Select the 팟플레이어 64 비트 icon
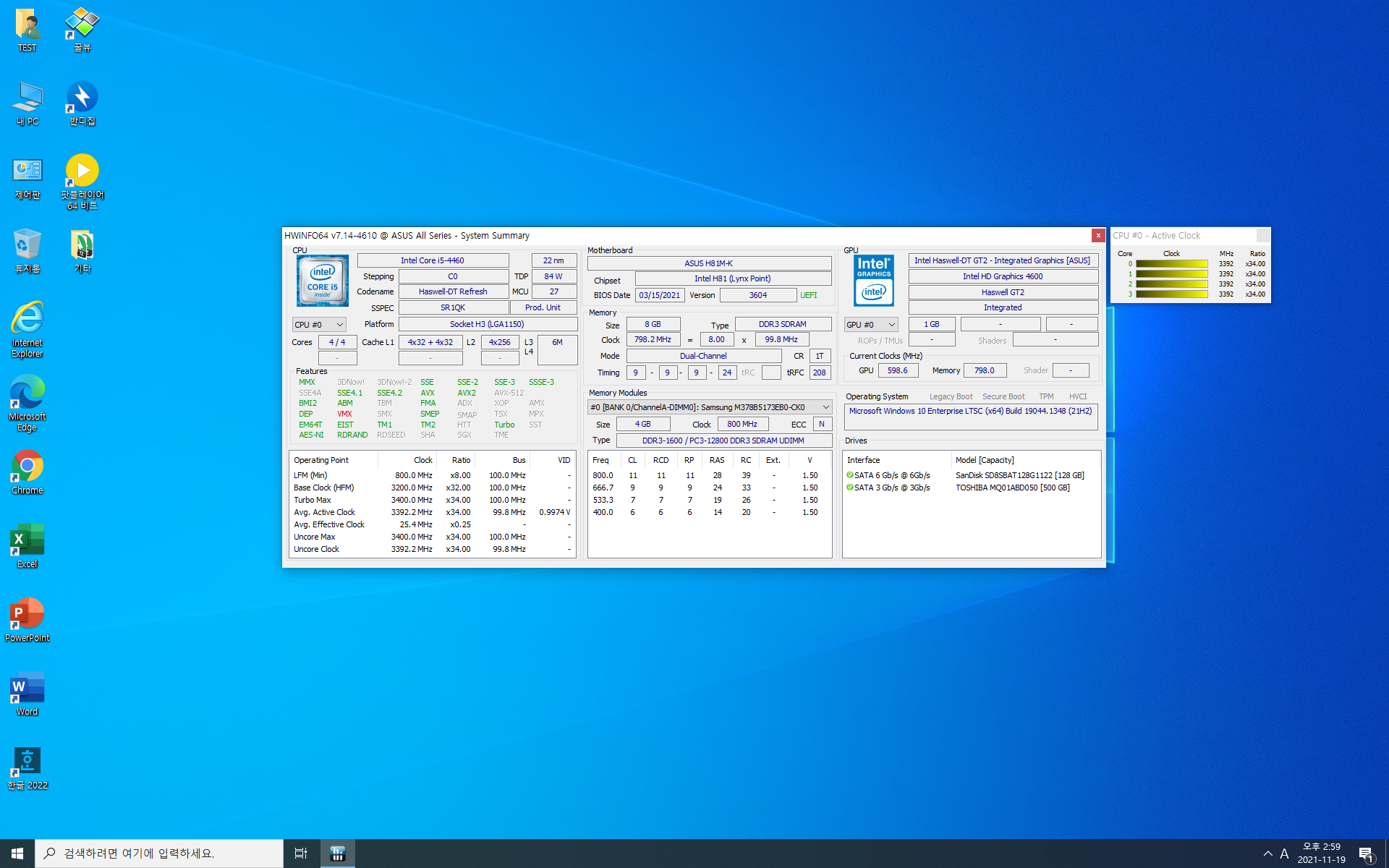 [x=82, y=182]
